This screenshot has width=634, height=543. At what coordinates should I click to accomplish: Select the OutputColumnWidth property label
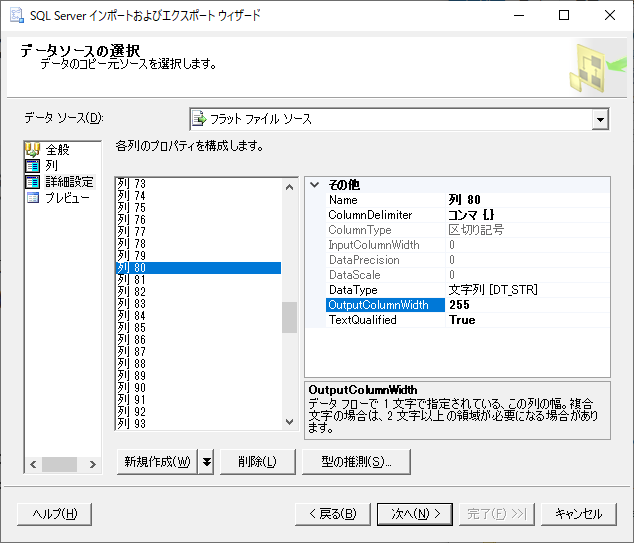coord(385,305)
